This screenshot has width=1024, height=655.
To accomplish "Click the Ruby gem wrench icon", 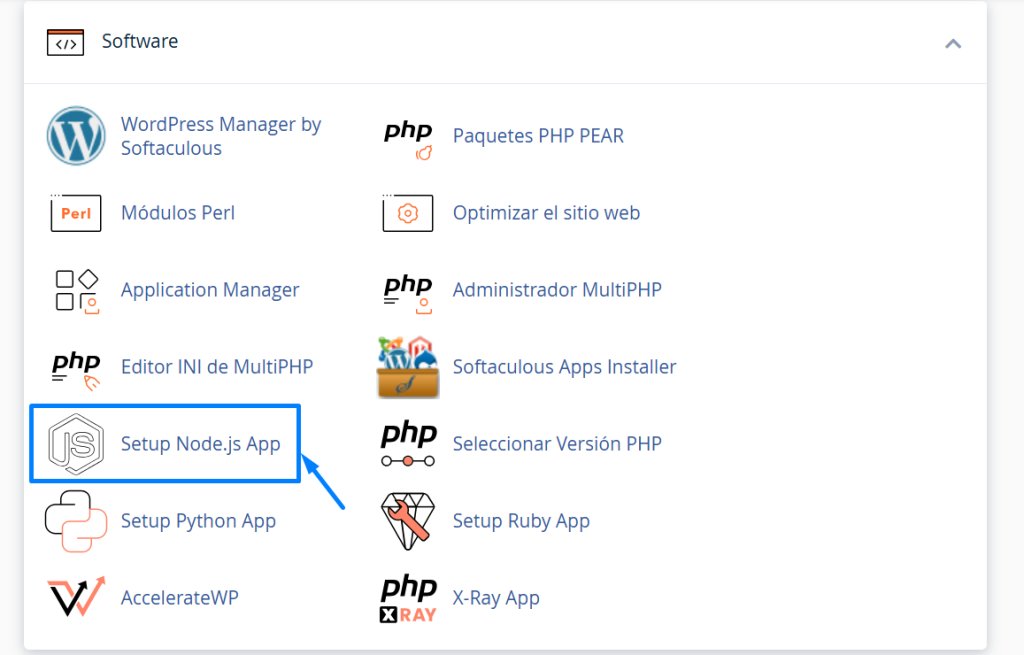I will [408, 521].
